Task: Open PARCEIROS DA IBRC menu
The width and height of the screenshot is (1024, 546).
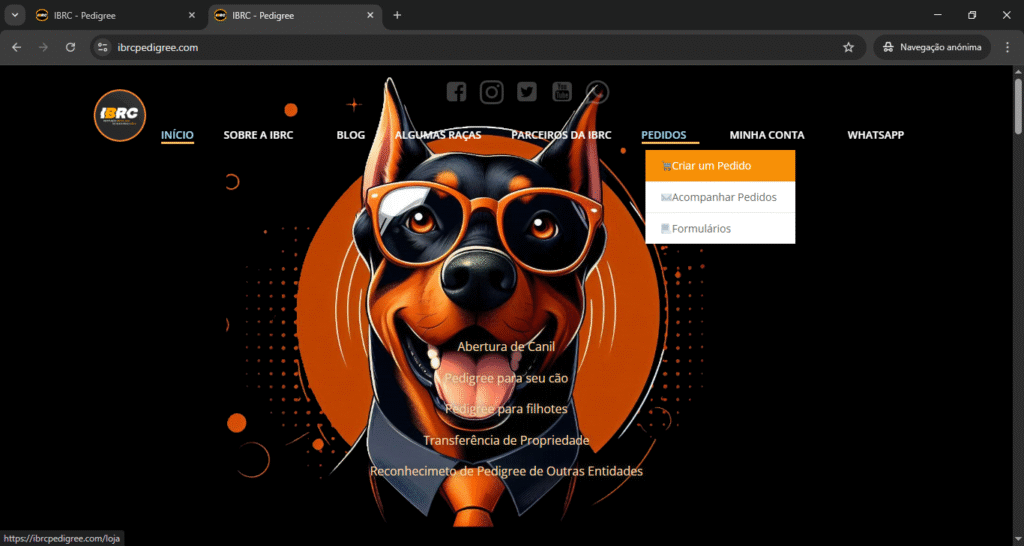Action: click(x=561, y=135)
